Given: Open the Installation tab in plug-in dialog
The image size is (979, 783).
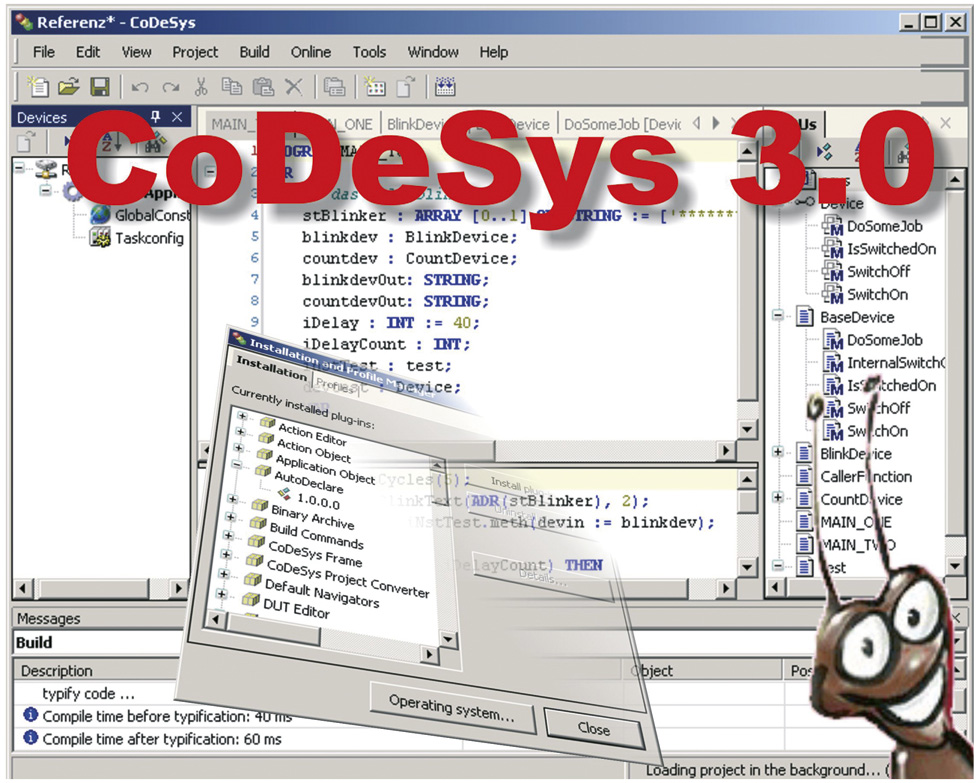Looking at the screenshot, I should point(271,368).
